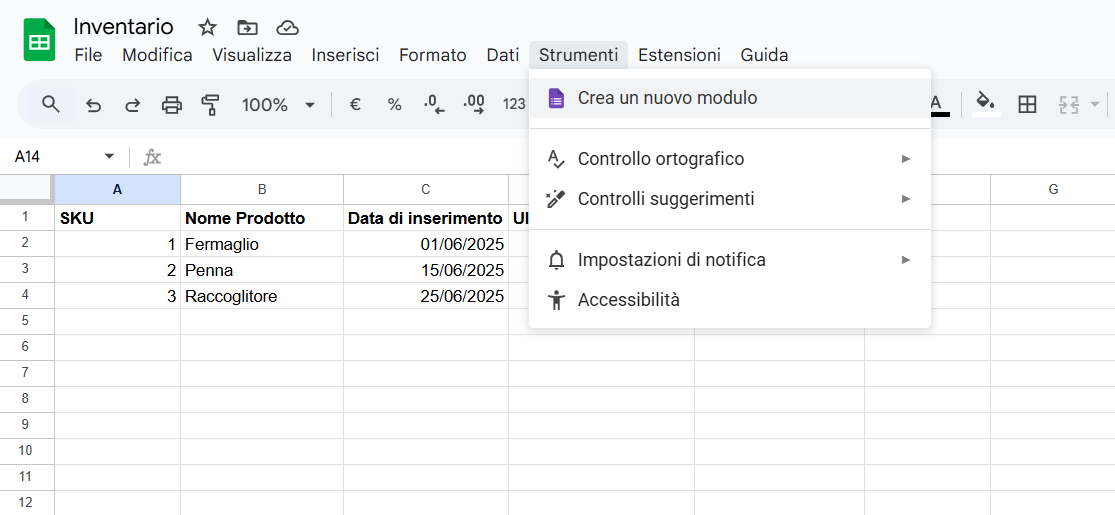This screenshot has width=1115, height=515.
Task: Star the Inventario document
Action: pos(207,28)
